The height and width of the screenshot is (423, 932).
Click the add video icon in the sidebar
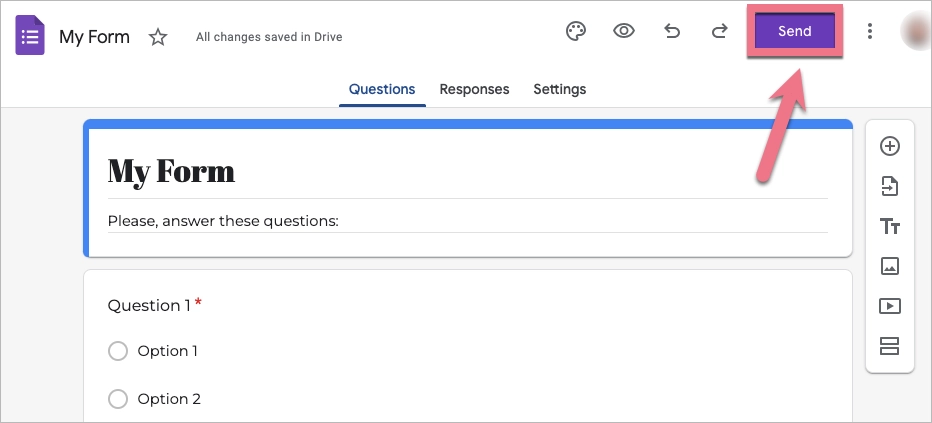[889, 306]
